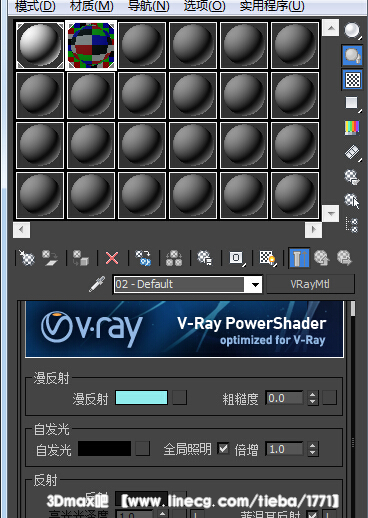This screenshot has width=368, height=518.
Task: Click the VRayMtl material type button
Action: pyautogui.click(x=310, y=284)
